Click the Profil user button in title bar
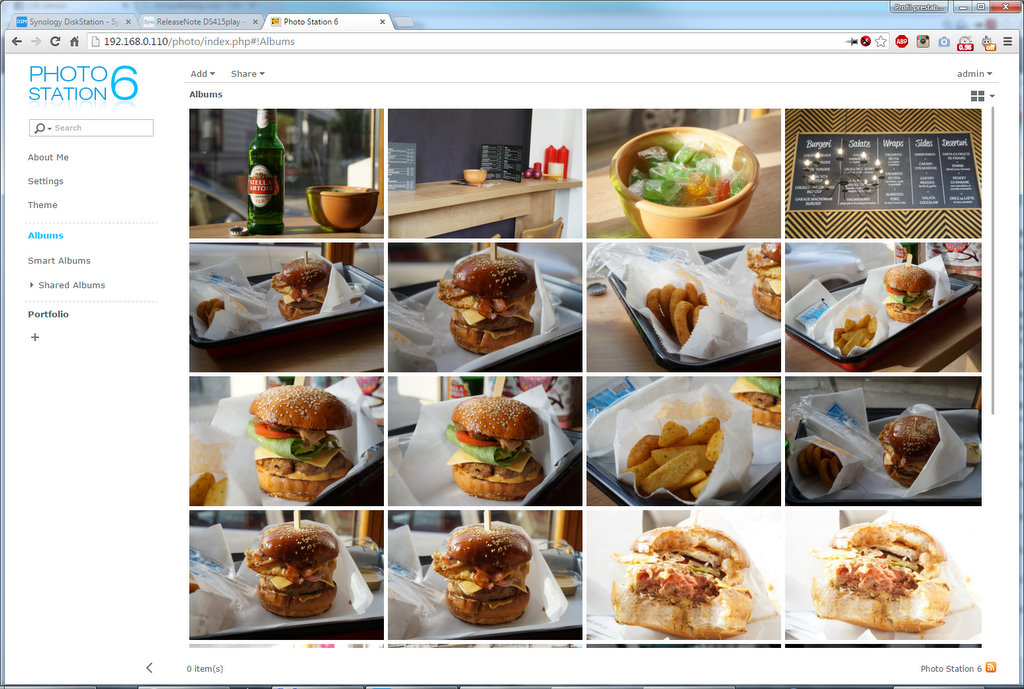 [x=919, y=7]
